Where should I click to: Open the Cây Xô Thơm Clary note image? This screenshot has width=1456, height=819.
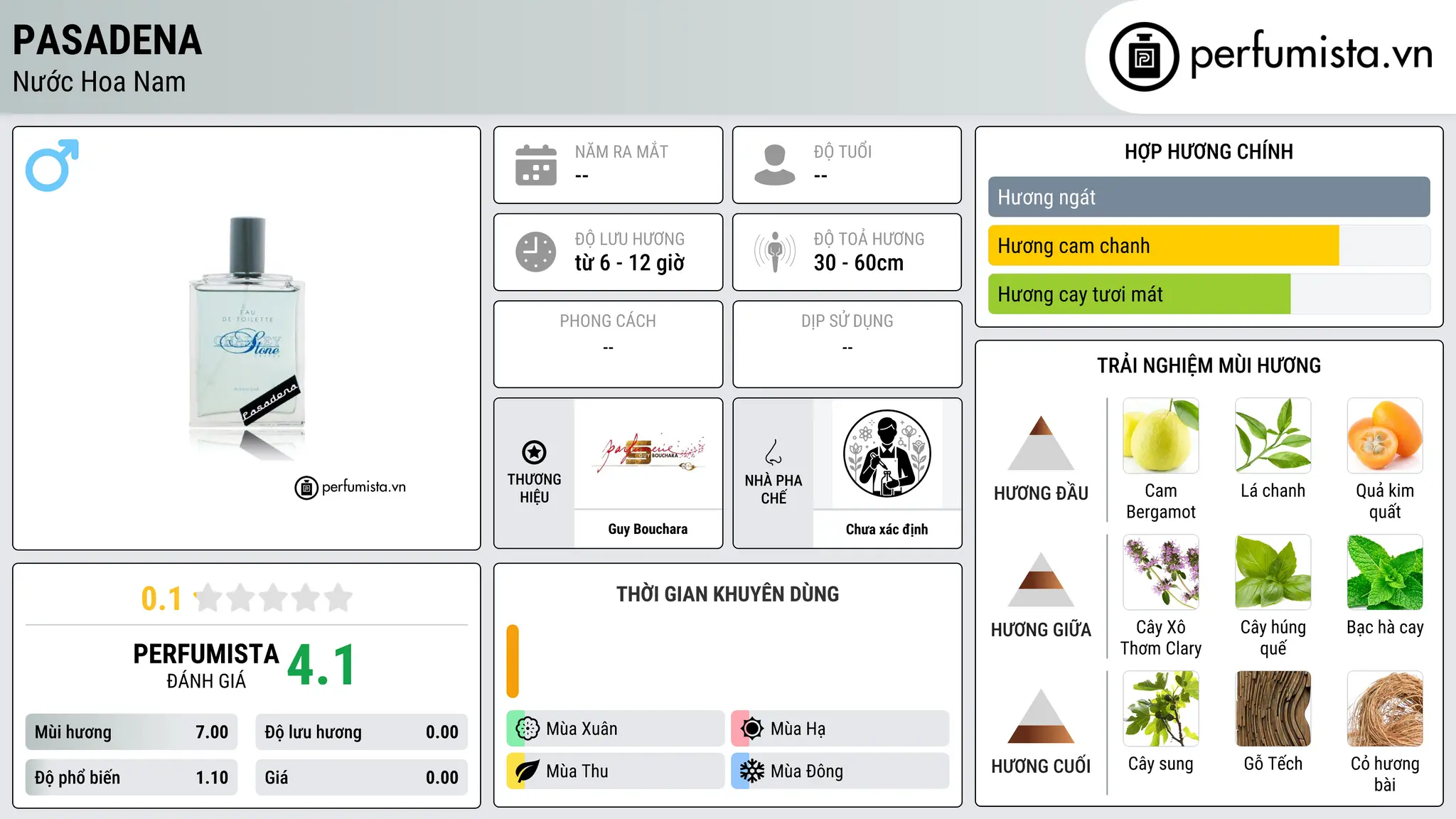(x=1161, y=572)
